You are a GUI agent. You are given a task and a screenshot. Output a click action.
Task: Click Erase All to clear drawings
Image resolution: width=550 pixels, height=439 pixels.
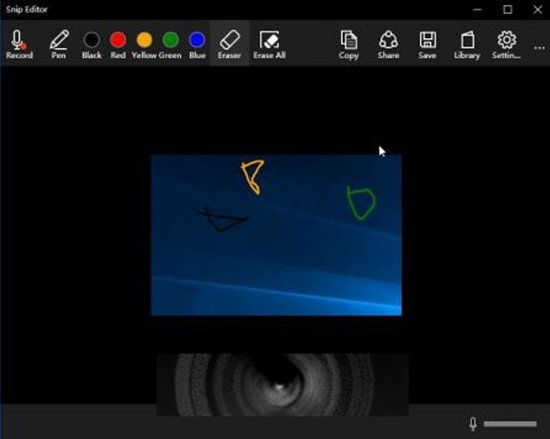(269, 44)
